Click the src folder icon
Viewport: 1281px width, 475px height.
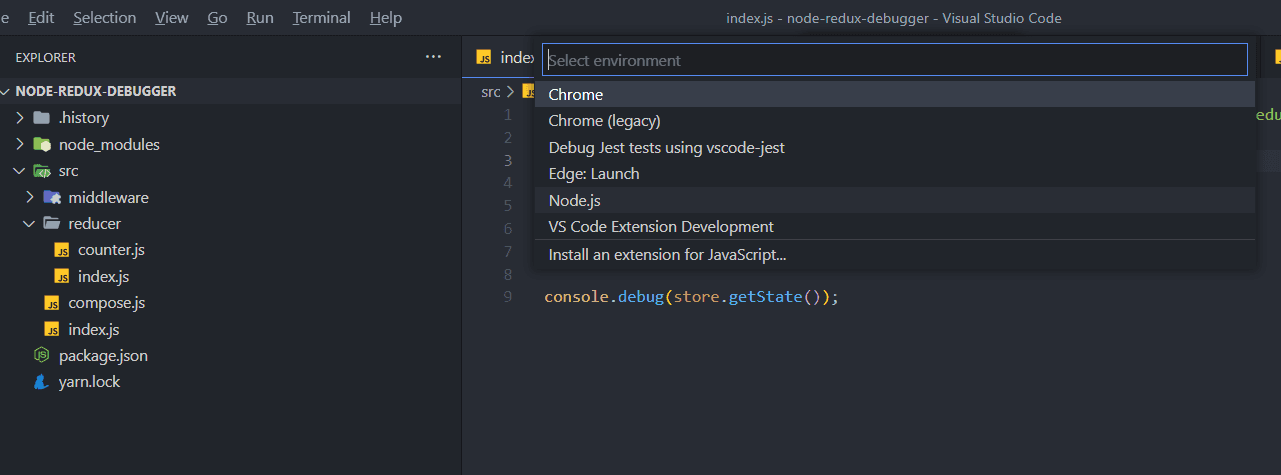[x=41, y=171]
